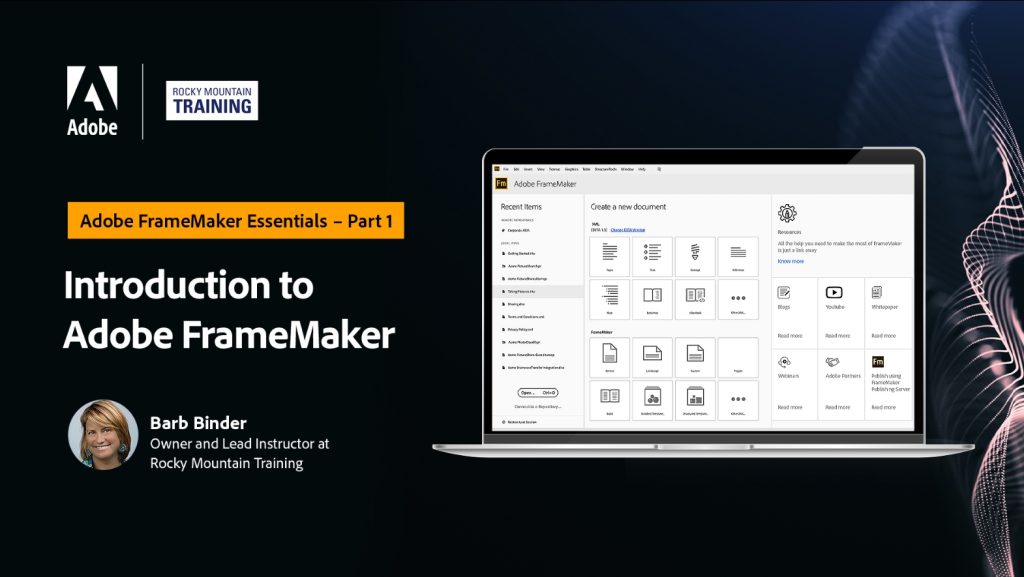Screen dimensions: 1024x577
Task: Create a new DITA Reference document
Action: tap(738, 257)
